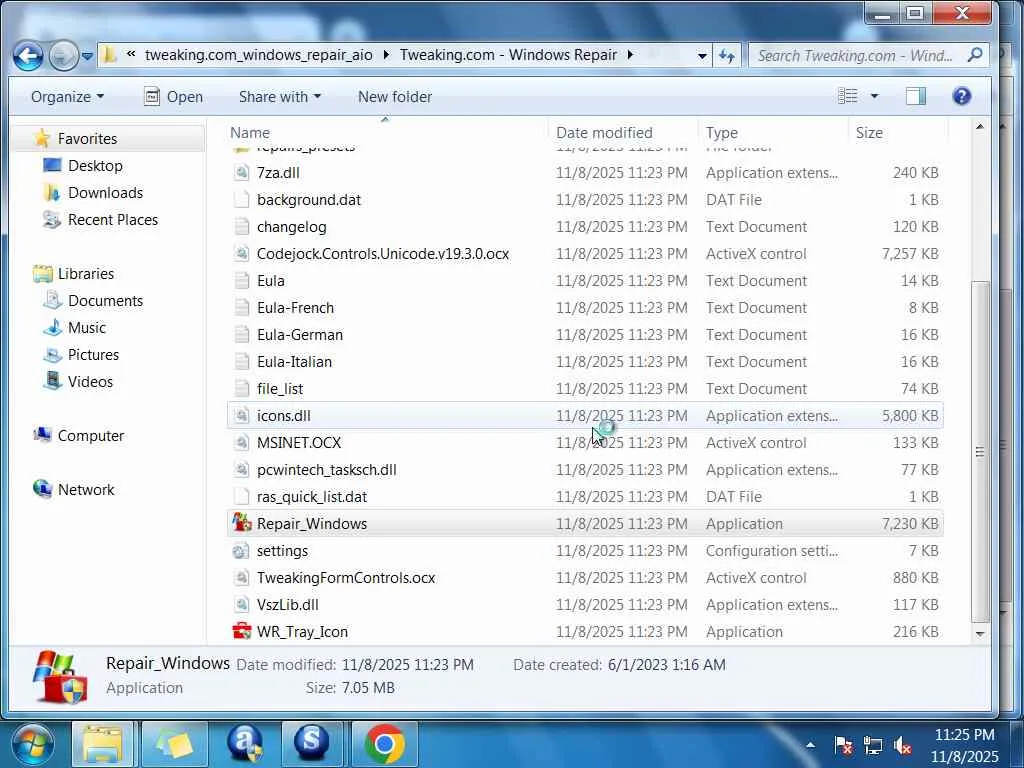
Task: Click the Forward navigation arrow button
Action: 63,56
